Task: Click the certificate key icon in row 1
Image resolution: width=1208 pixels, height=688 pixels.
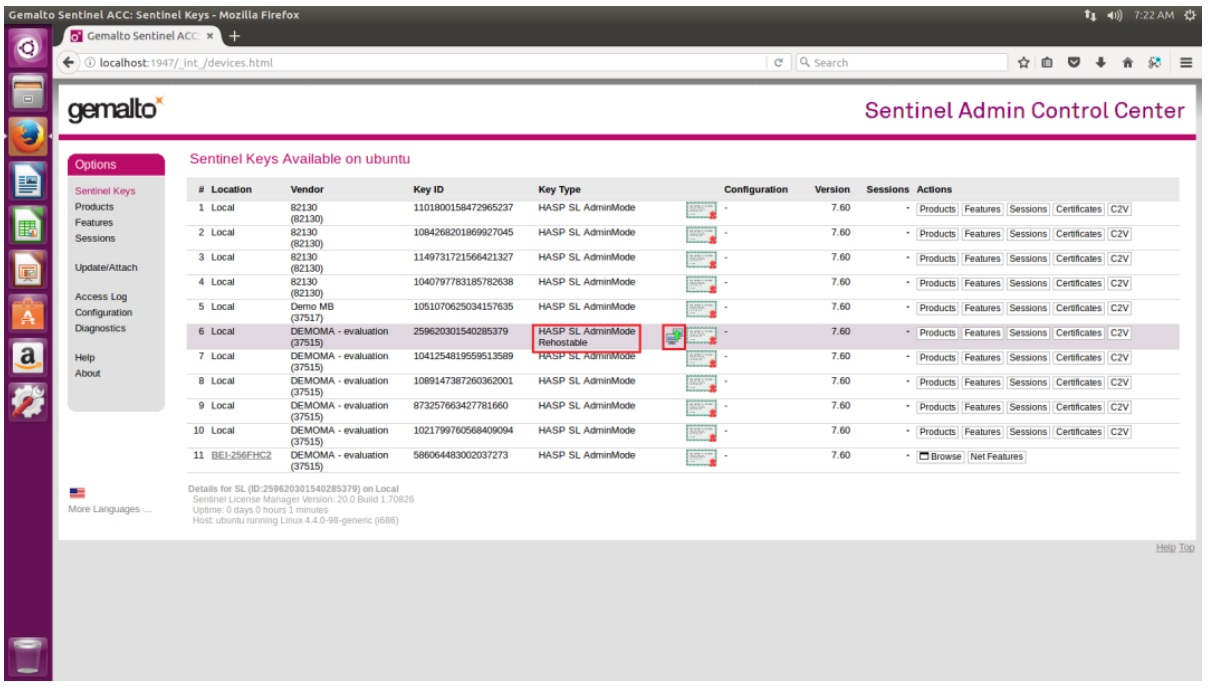Action: tap(701, 210)
